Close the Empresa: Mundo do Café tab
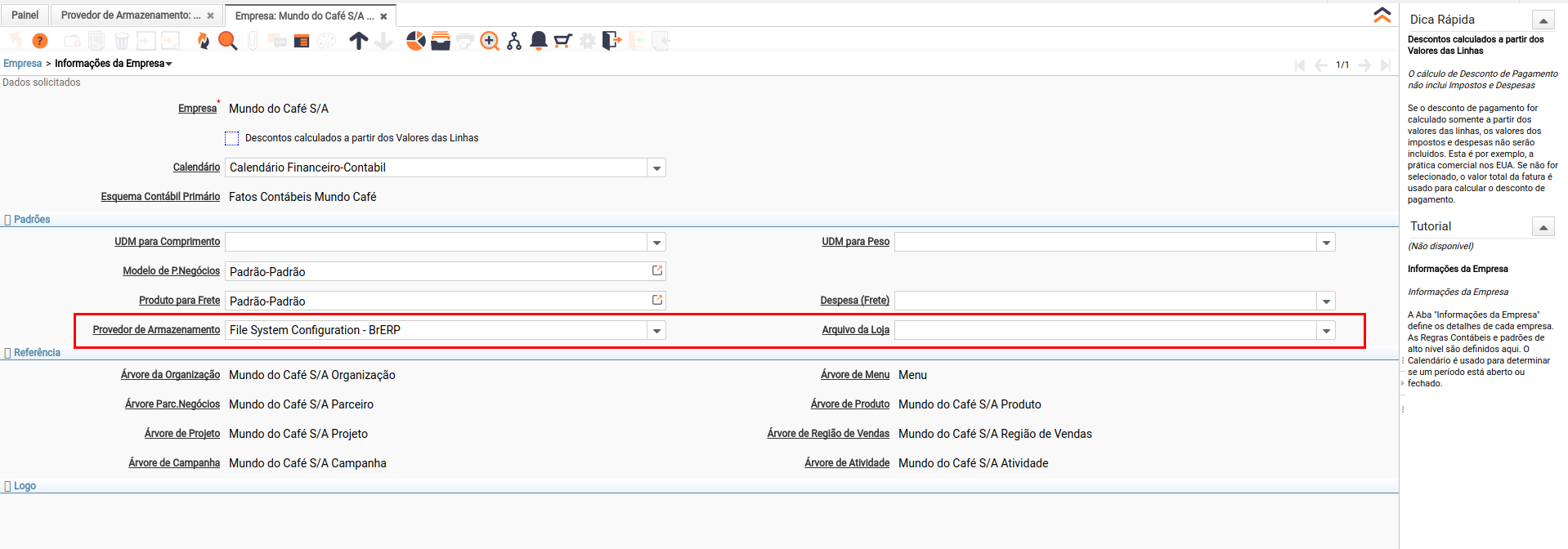Viewport: 1568px width, 549px height. (383, 16)
